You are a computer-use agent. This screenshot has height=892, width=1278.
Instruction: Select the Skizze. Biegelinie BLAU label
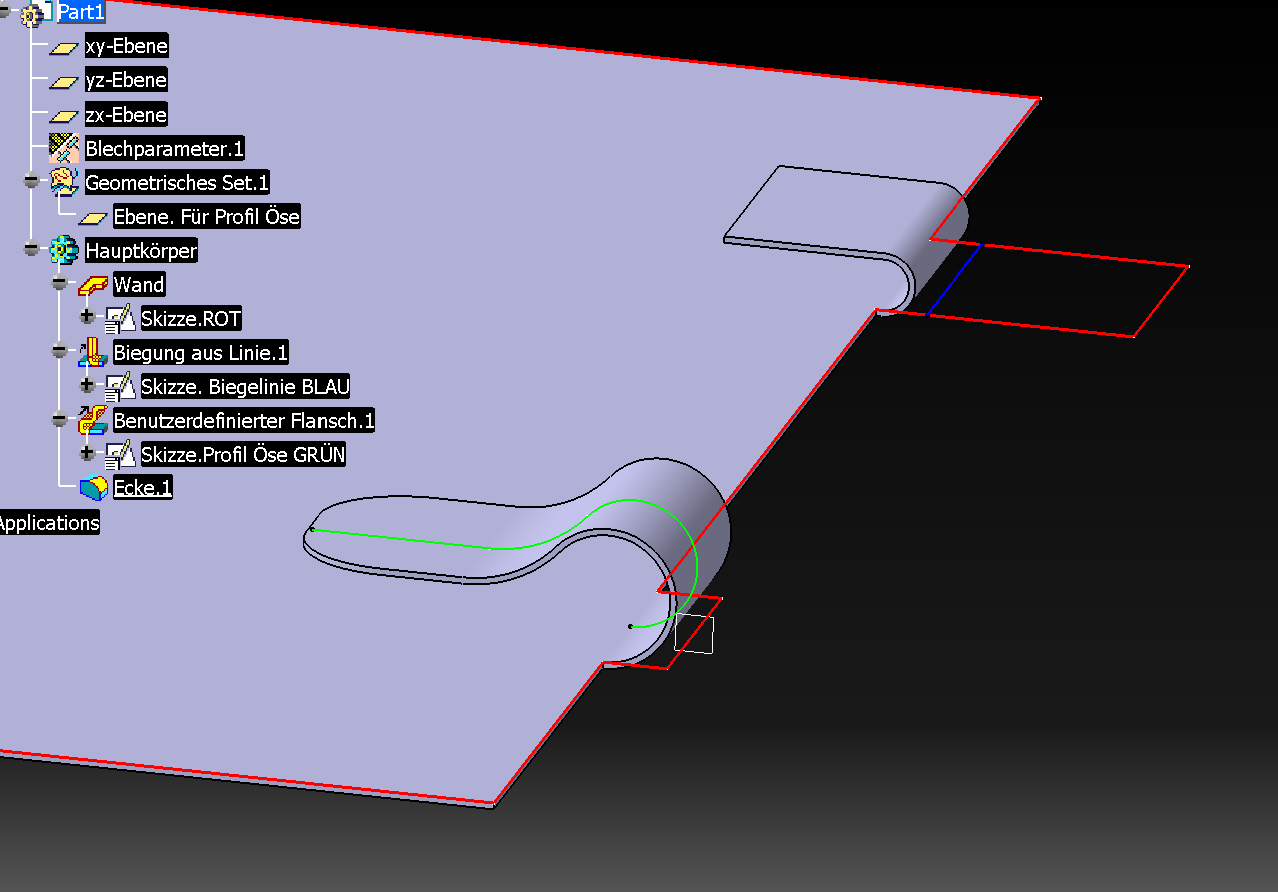[245, 387]
